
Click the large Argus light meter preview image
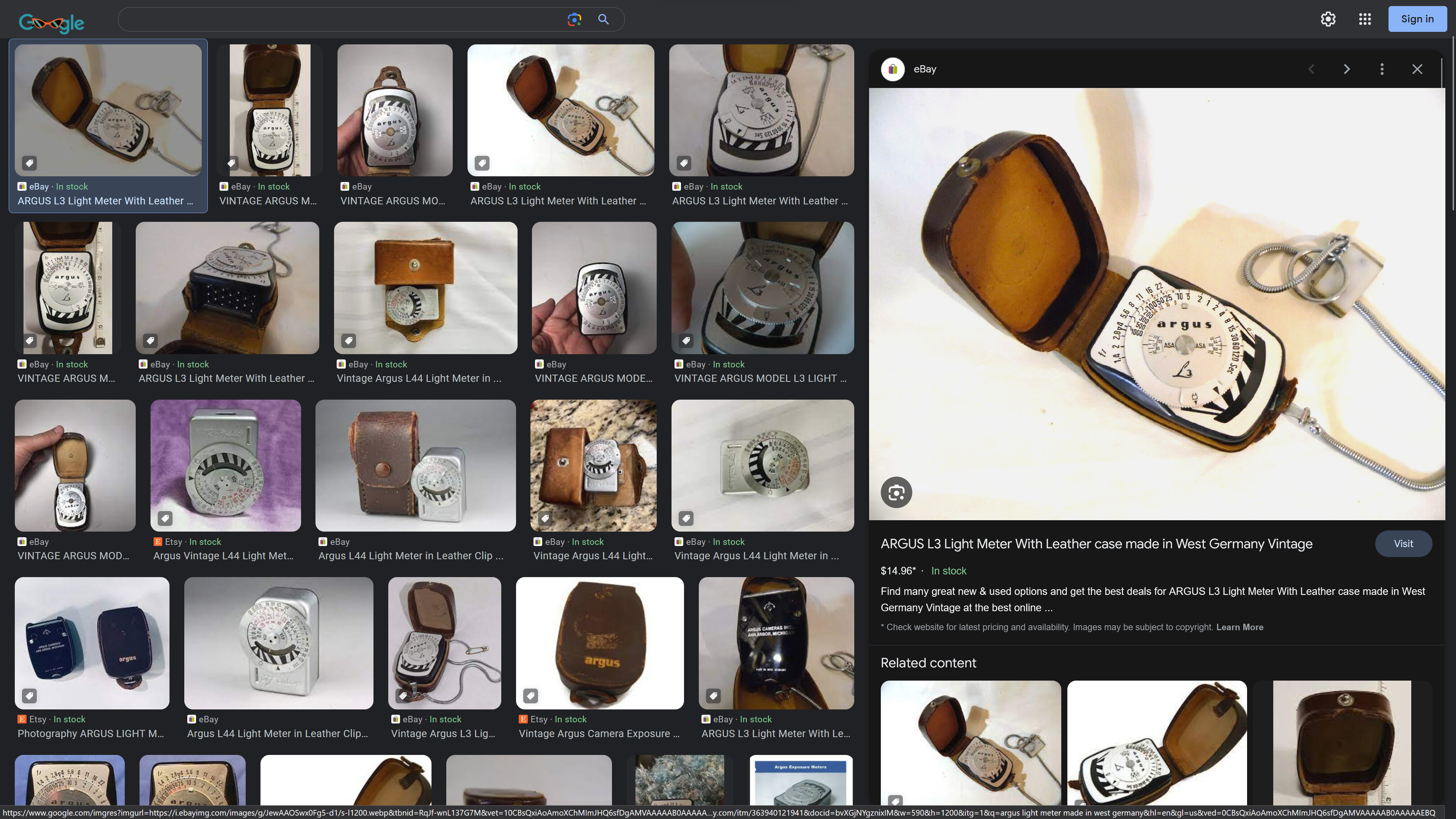[1156, 303]
